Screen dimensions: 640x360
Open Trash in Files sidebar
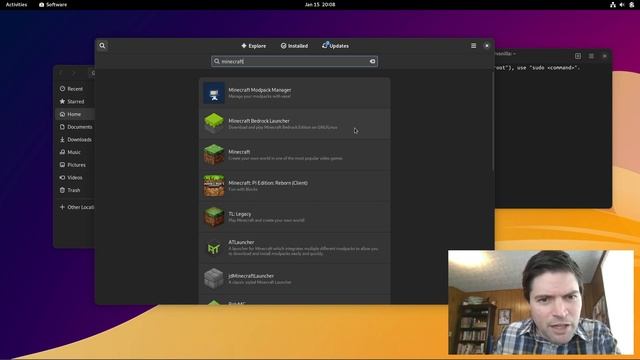pos(75,190)
